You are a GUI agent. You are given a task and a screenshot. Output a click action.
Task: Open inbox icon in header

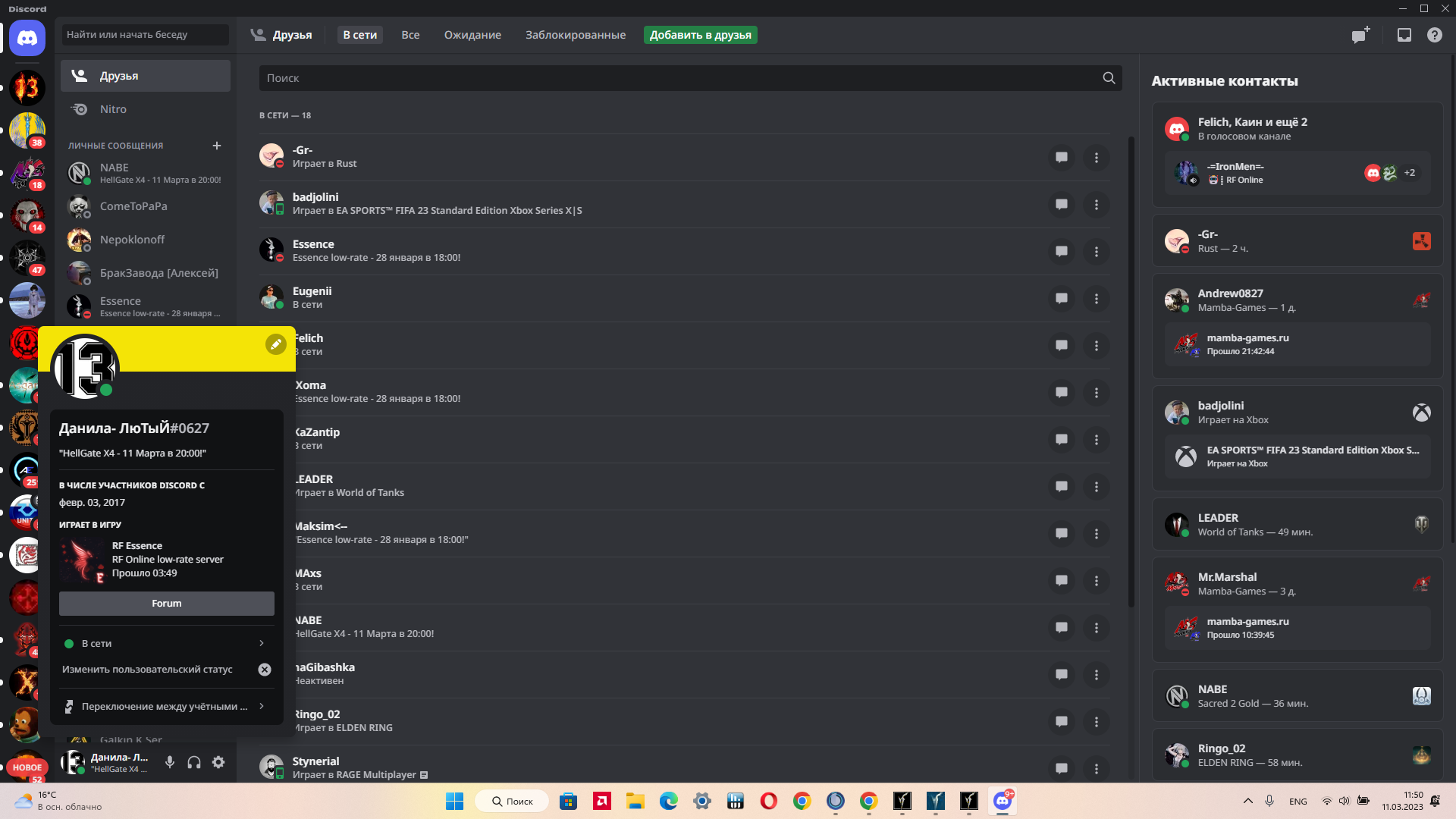click(1404, 35)
